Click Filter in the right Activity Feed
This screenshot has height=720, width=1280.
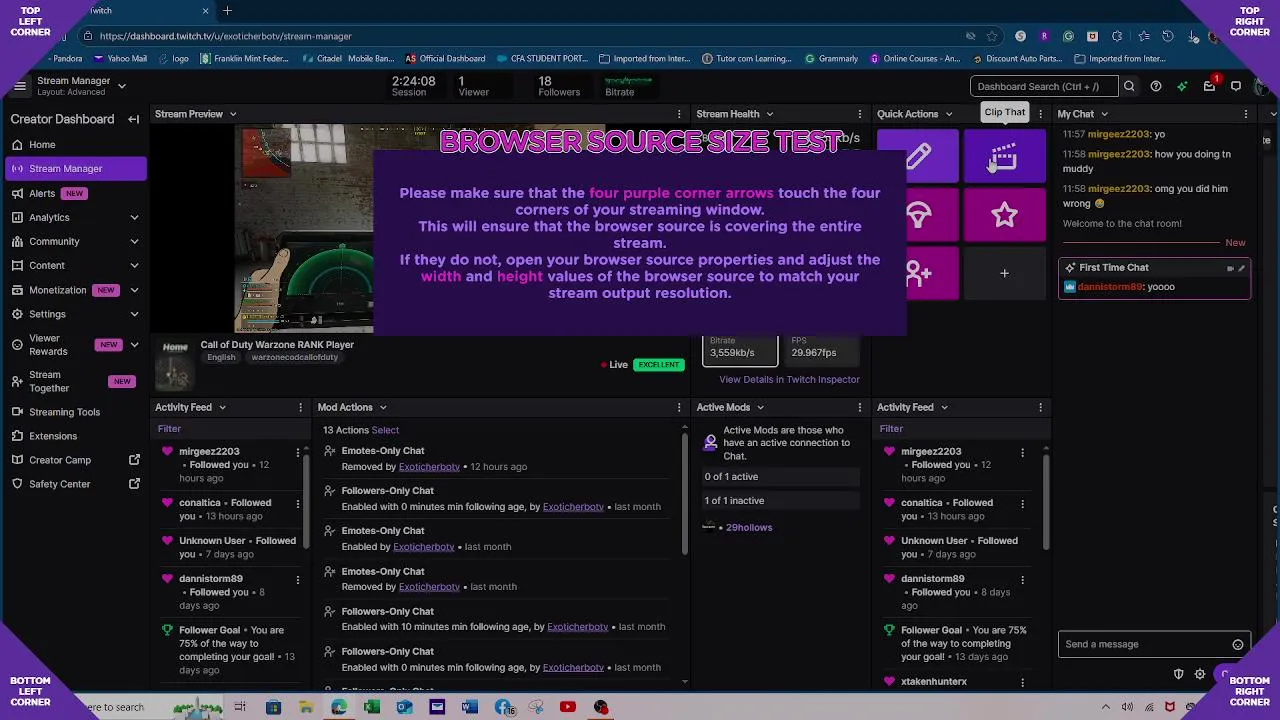point(891,429)
